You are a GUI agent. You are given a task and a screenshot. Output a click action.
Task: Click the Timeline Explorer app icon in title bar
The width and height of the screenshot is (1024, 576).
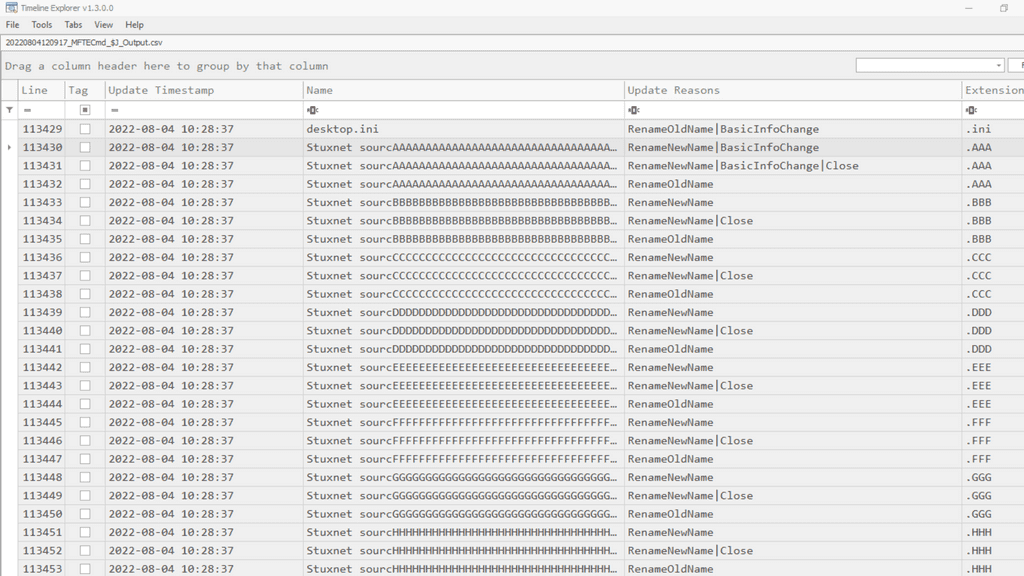[10, 8]
